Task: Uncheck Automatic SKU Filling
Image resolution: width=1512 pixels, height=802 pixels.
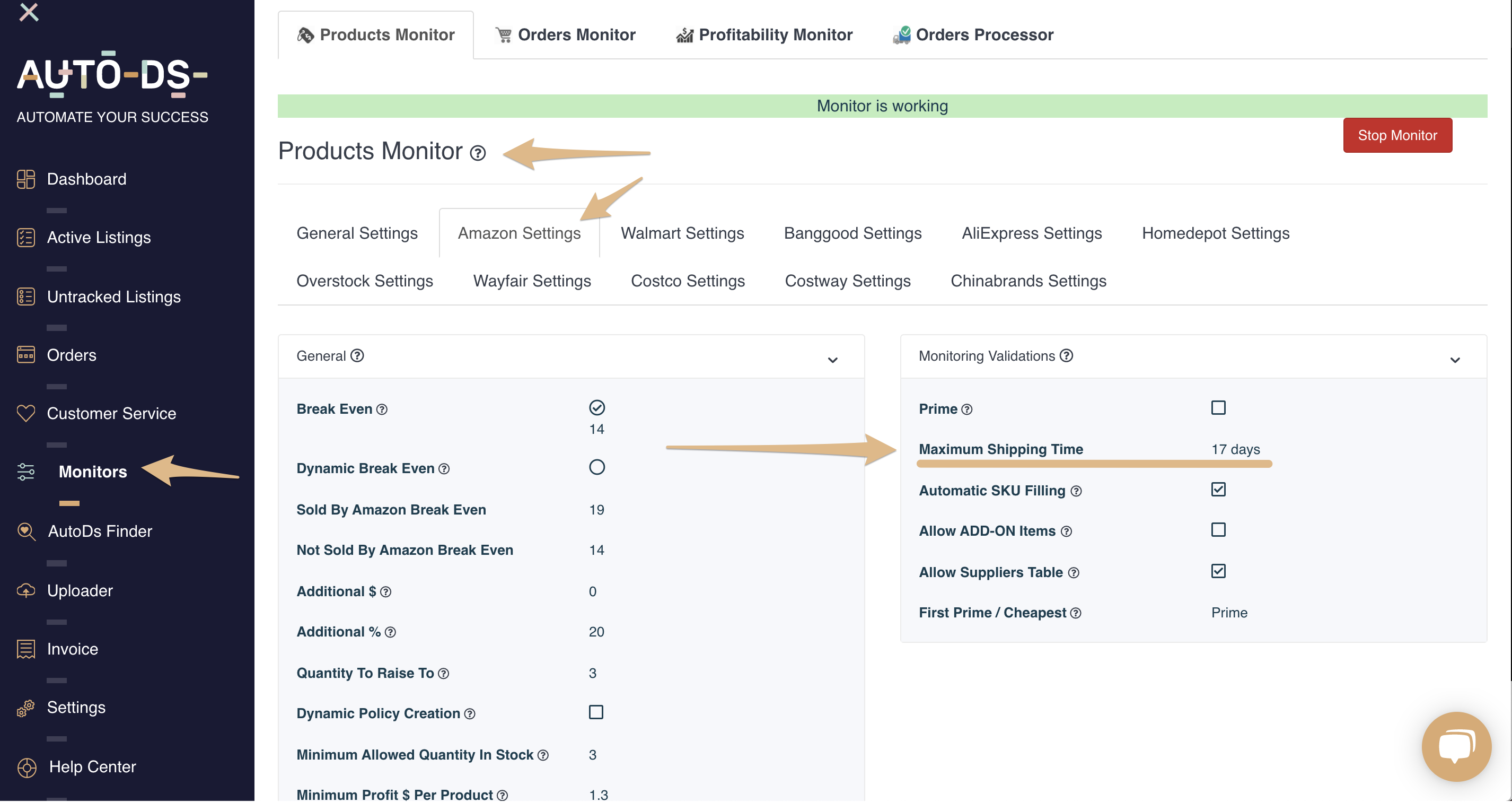Action: click(1218, 490)
